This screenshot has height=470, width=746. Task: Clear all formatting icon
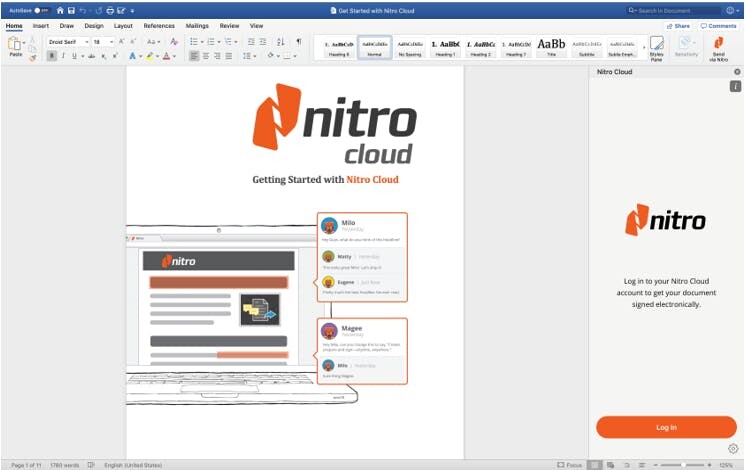coord(174,42)
